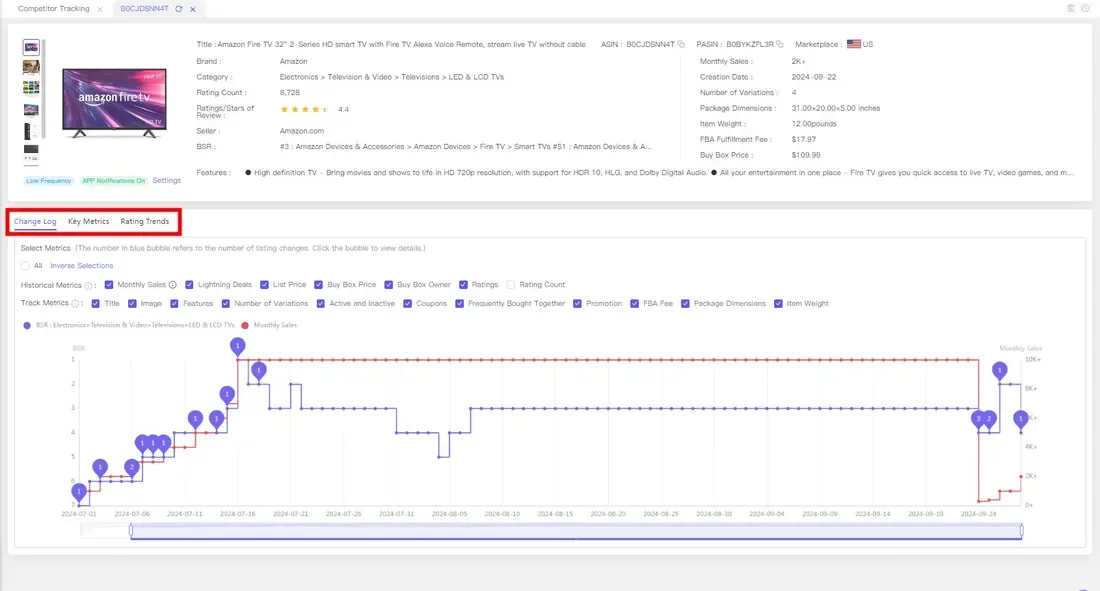Open the Change Log tab

click(x=35, y=222)
